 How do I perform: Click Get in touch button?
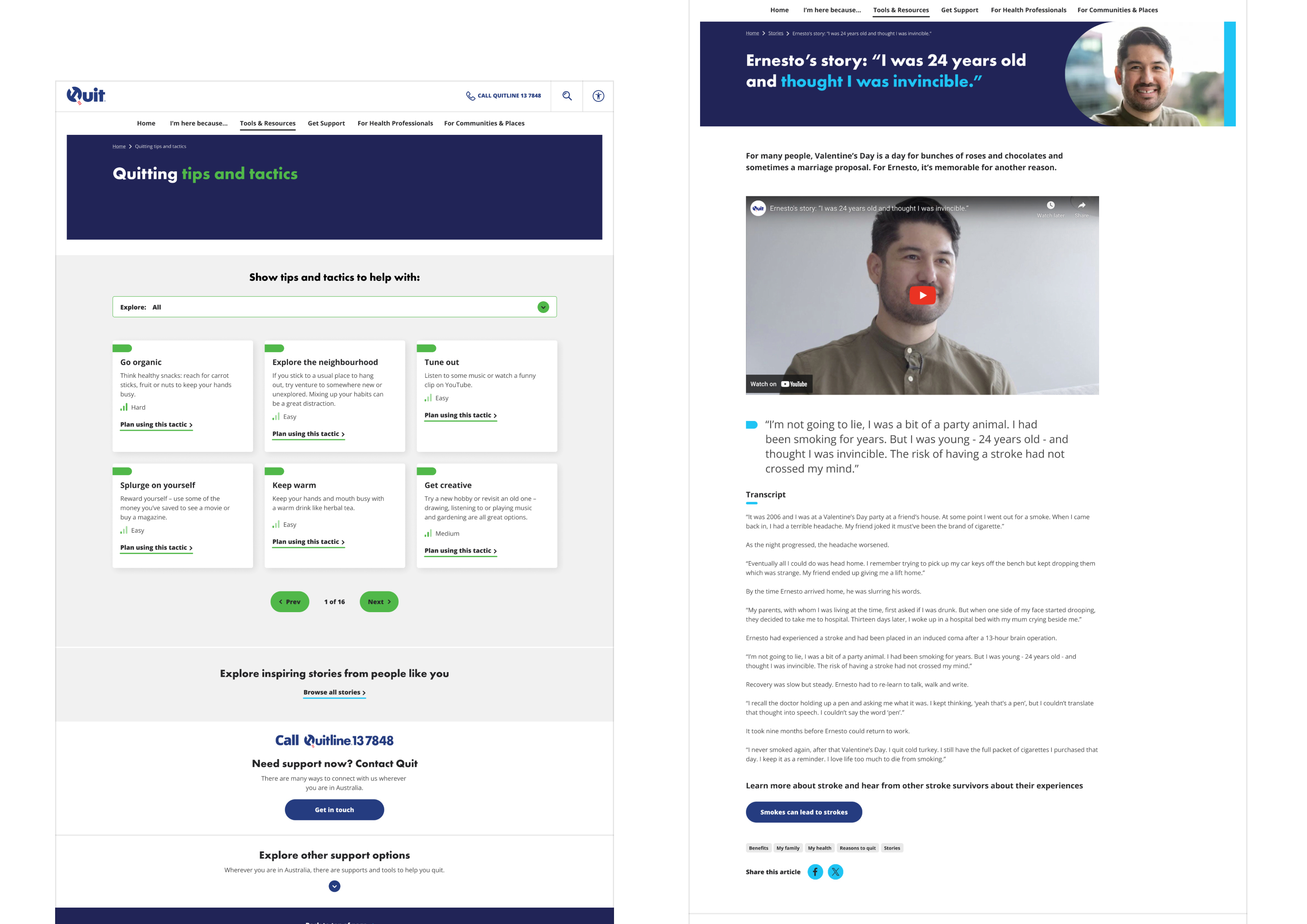point(334,810)
